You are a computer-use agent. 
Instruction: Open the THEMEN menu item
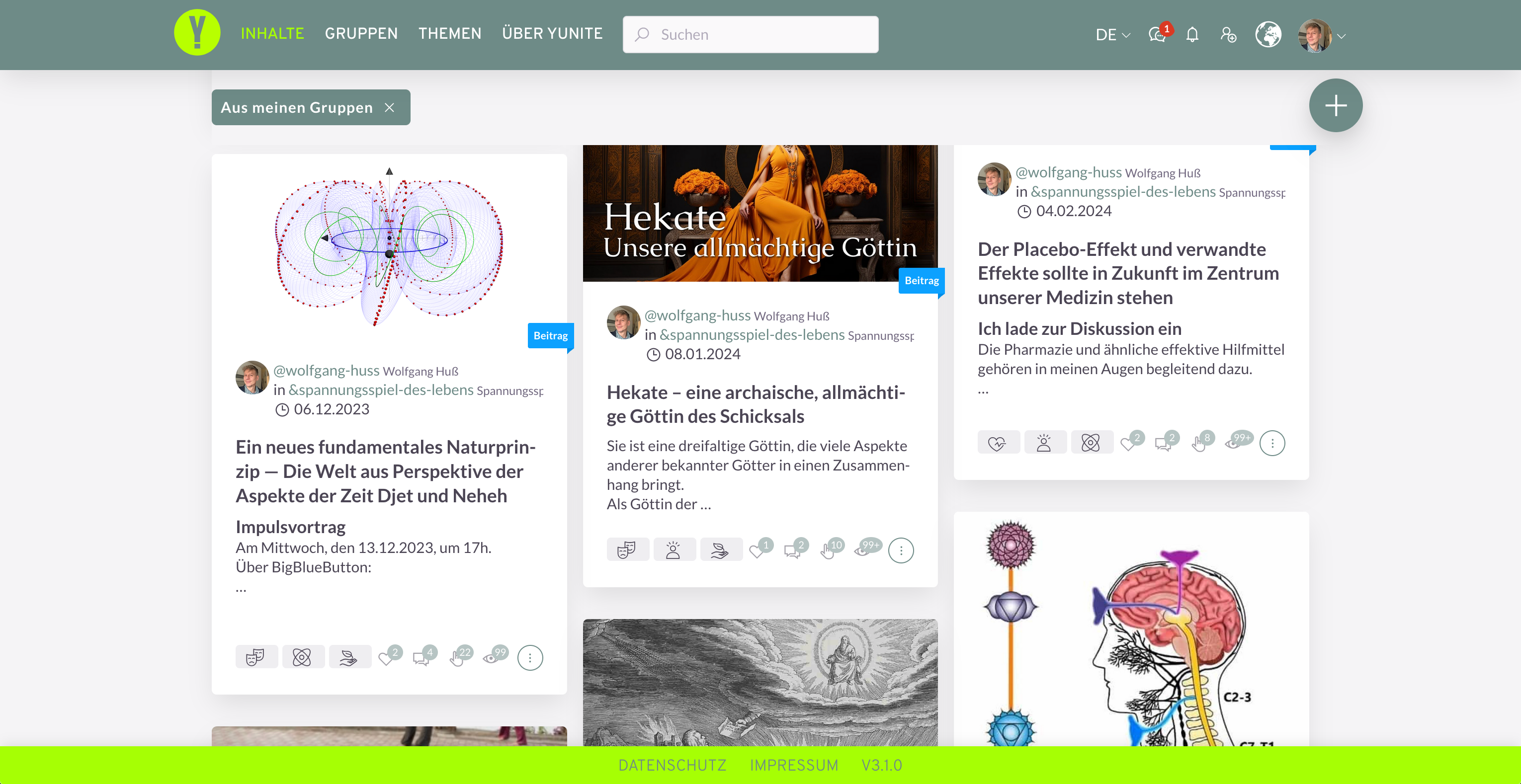tap(449, 34)
